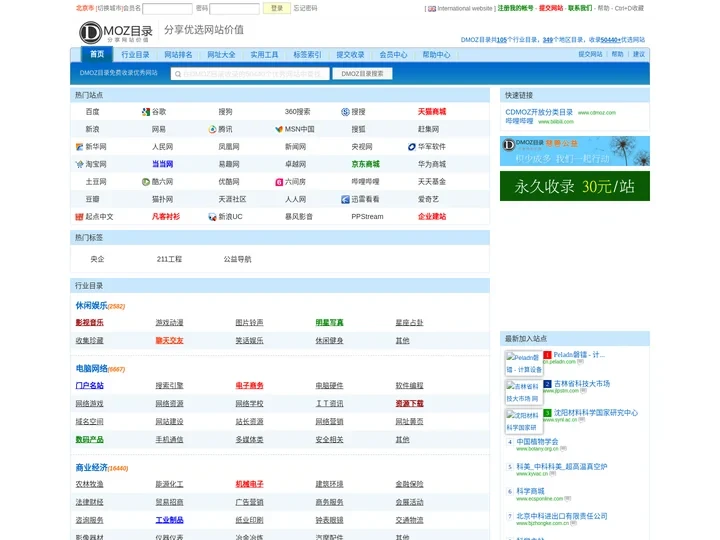
Task: Open CDMOZ开放分类目录 quick link
Action: (x=539, y=112)
